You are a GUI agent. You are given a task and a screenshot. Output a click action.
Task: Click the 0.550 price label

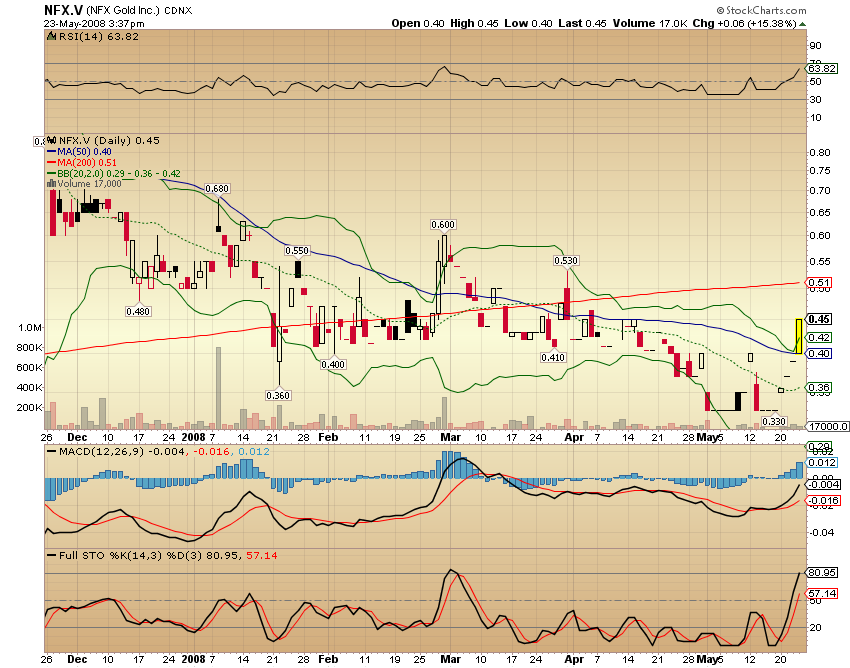coord(297,250)
